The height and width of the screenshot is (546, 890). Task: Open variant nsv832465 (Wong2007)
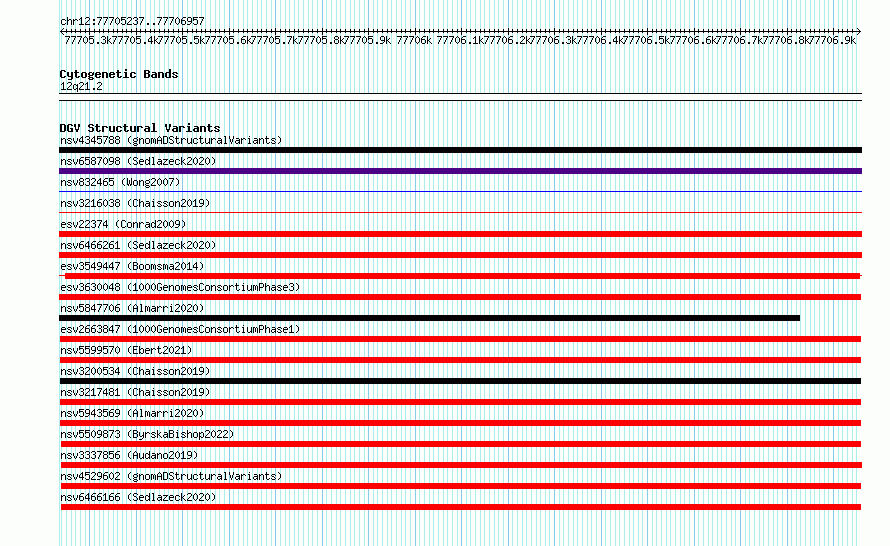[x=120, y=182]
